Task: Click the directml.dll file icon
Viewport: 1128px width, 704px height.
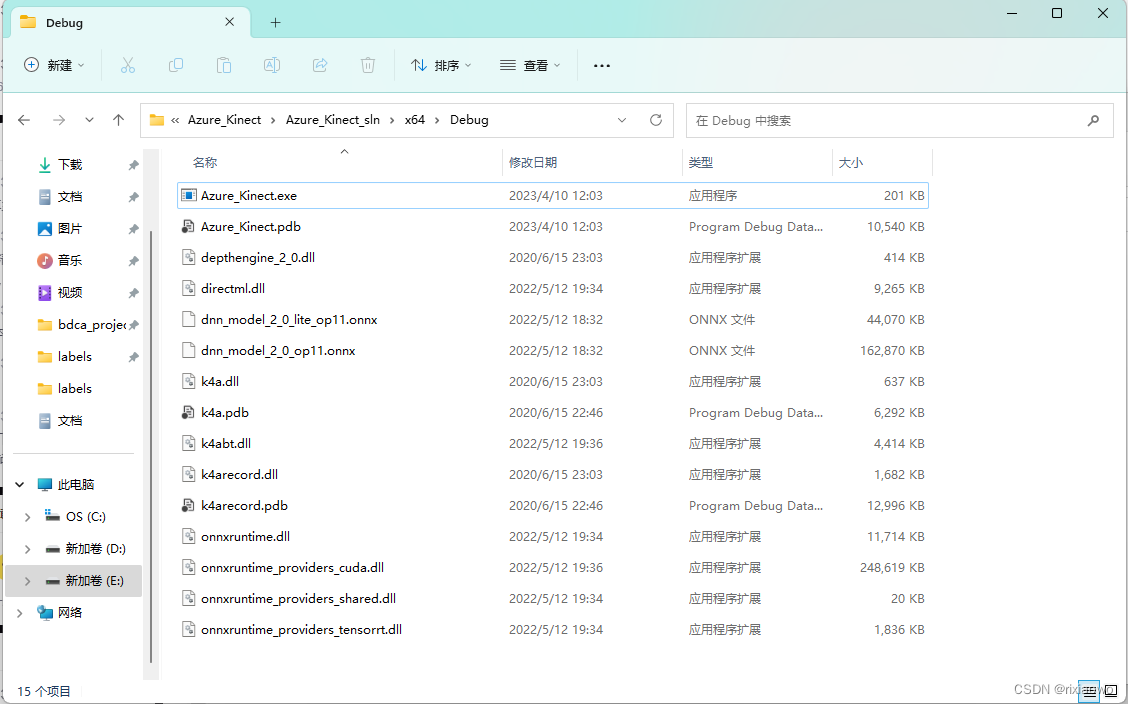Action: point(188,288)
